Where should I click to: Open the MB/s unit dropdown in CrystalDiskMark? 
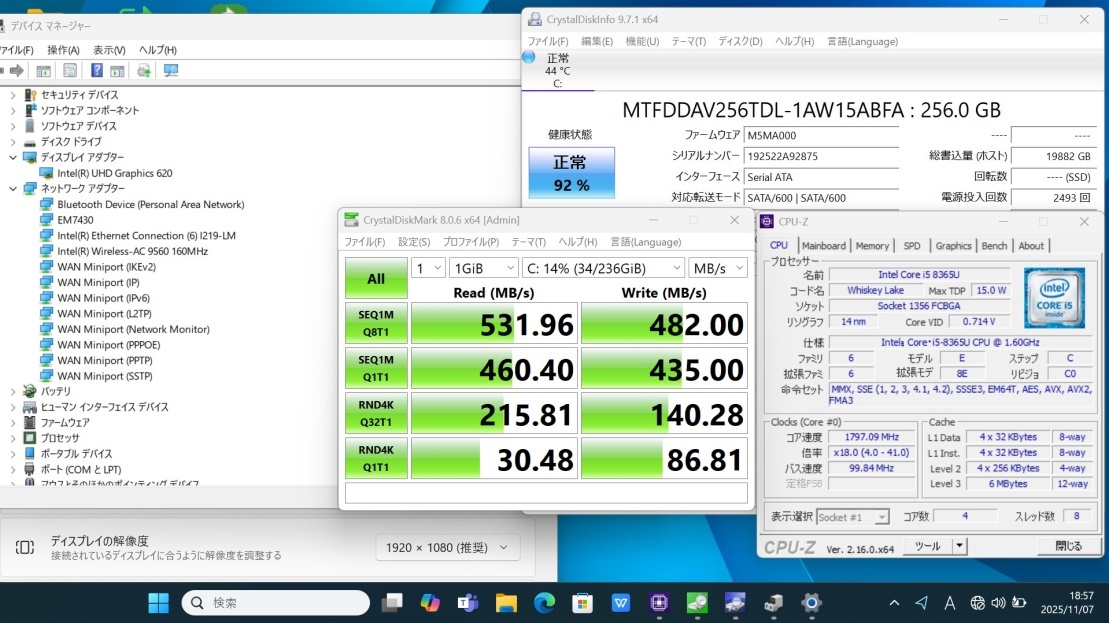click(718, 268)
